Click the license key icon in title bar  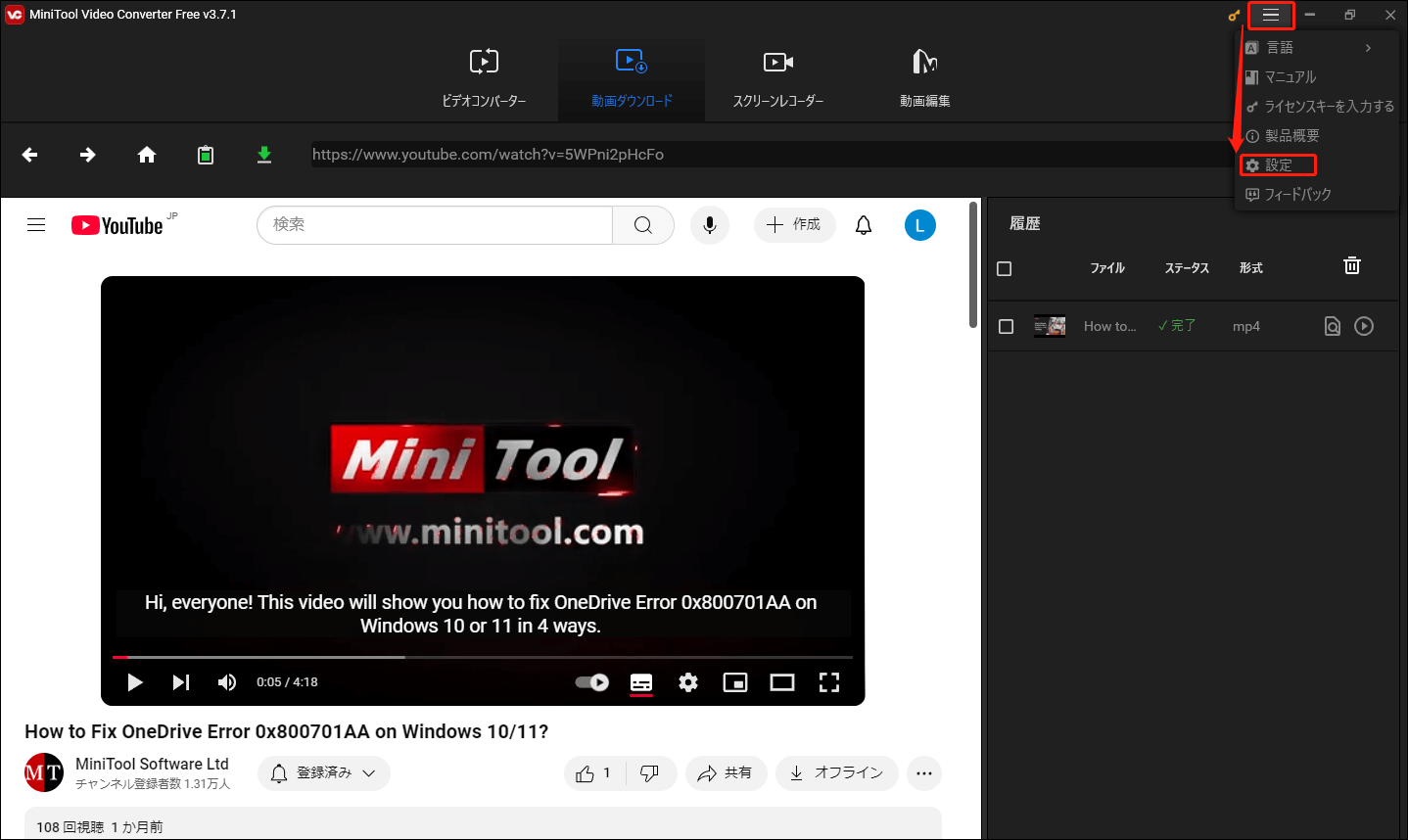(x=1234, y=15)
